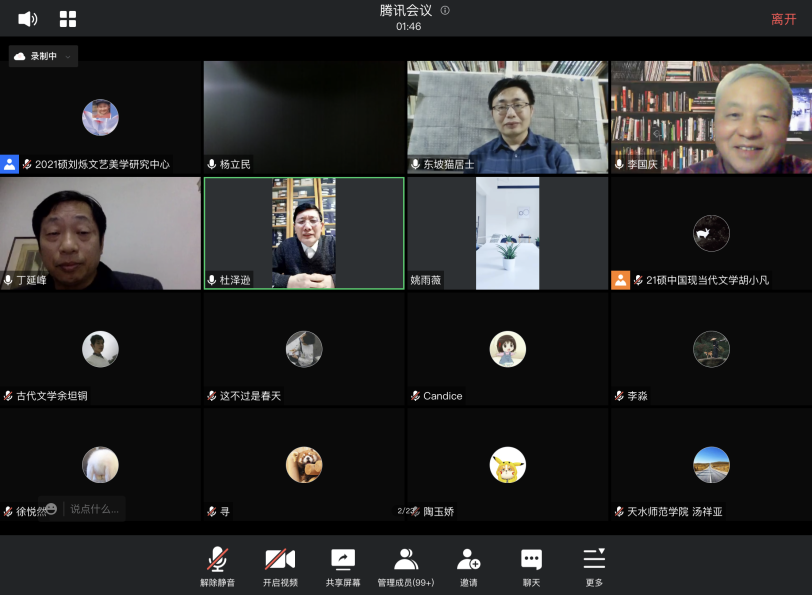Click the emoji icon in chat bar

pos(51,509)
